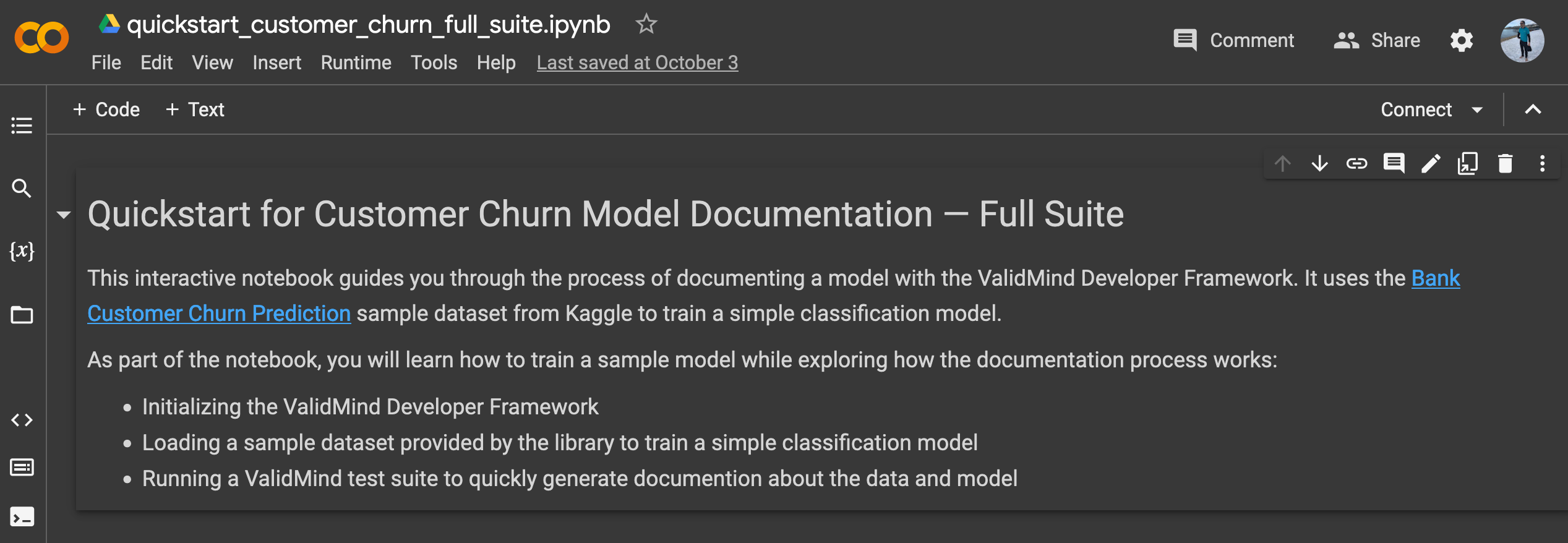Open the code snippets panel
The image size is (1568, 543).
coord(22,421)
